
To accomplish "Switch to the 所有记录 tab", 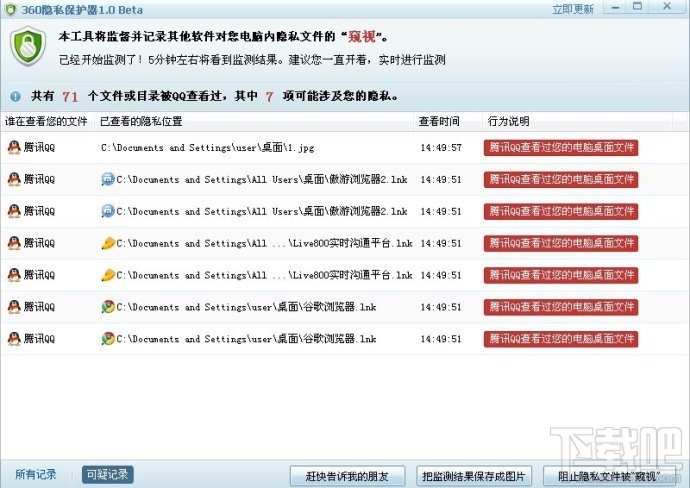I will pyautogui.click(x=36, y=474).
